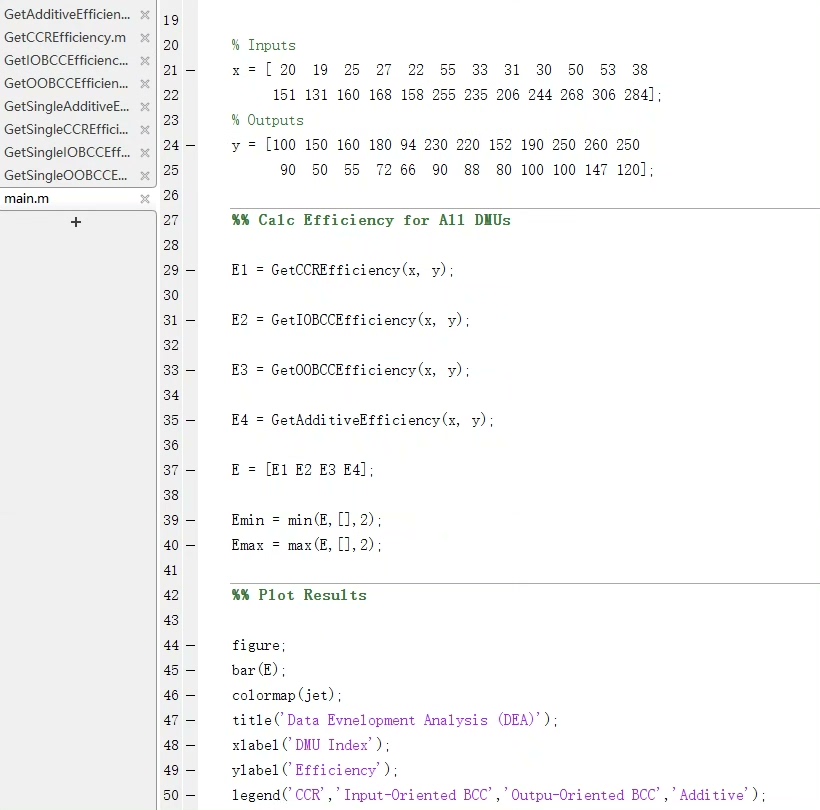Click the 'E = [E1 E2 E3 E4];' line
This screenshot has height=810, width=820.
coord(302,470)
